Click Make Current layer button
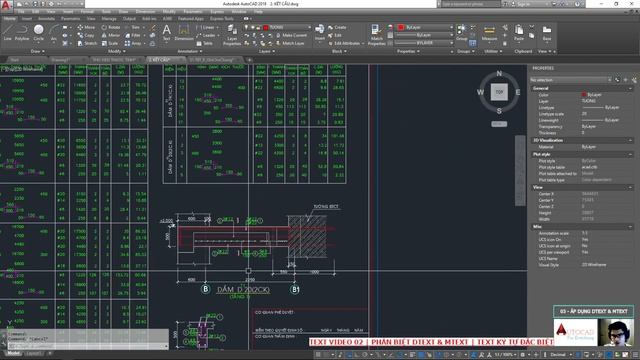Viewport: 640px width, 360px height. point(291,36)
